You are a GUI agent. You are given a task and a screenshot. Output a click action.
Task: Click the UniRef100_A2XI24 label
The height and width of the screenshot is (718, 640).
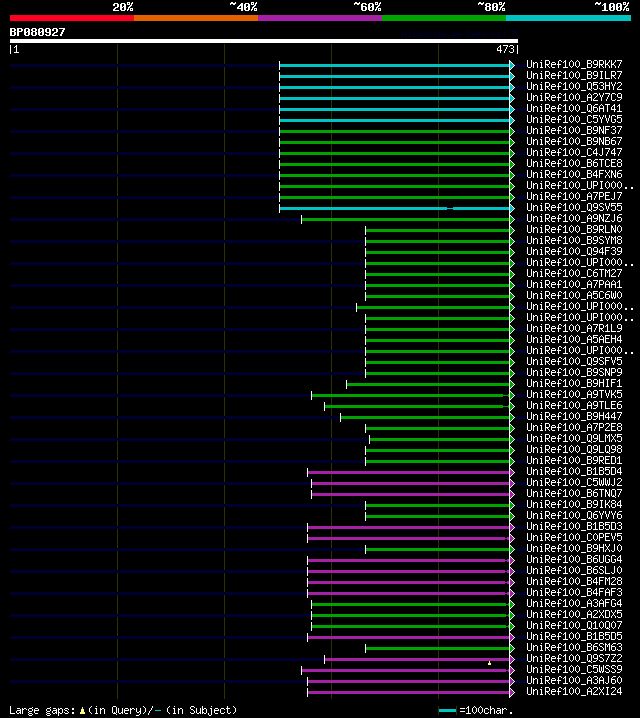pos(574,691)
